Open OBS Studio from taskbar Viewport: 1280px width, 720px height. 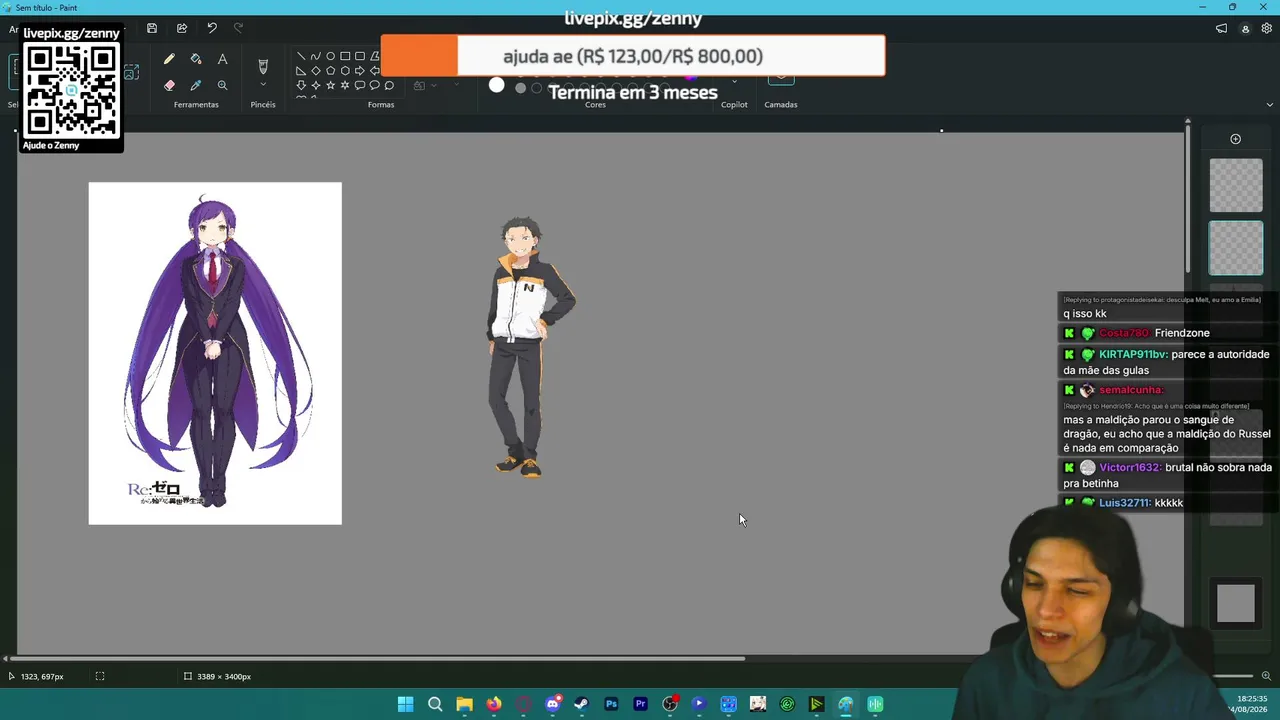coord(670,704)
